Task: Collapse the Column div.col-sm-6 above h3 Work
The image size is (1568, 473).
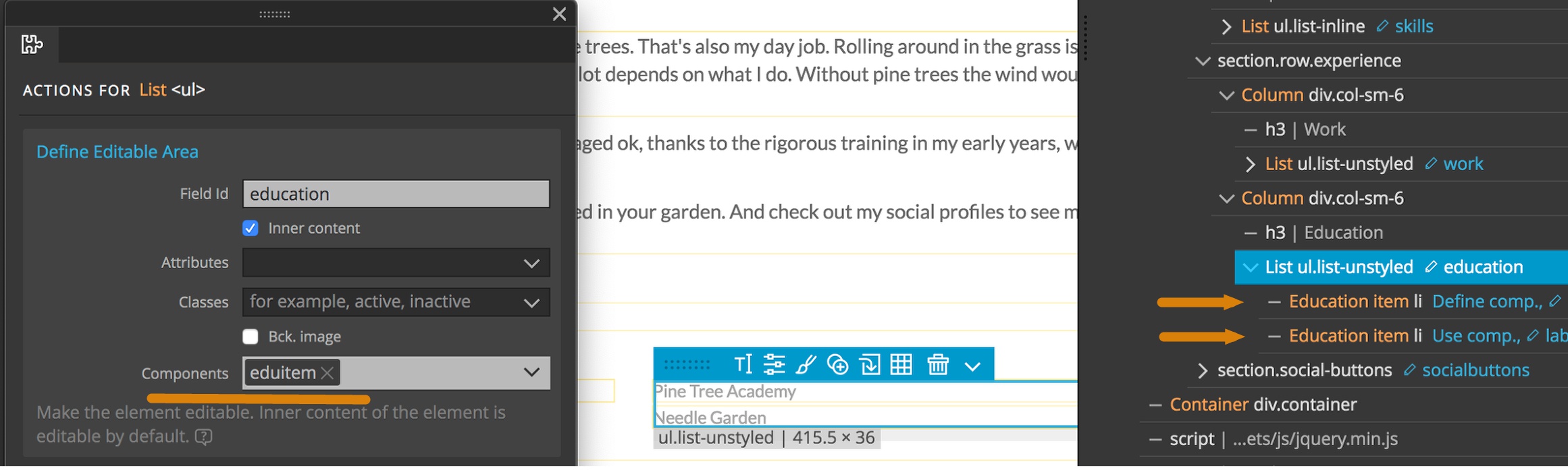Action: 1226,95
